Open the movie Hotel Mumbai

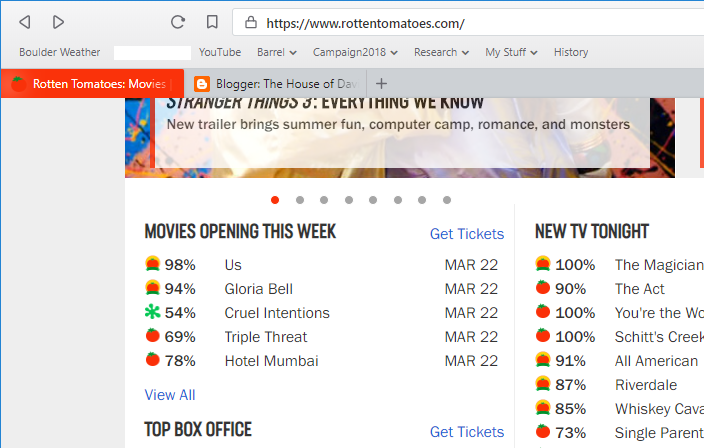pos(271,361)
